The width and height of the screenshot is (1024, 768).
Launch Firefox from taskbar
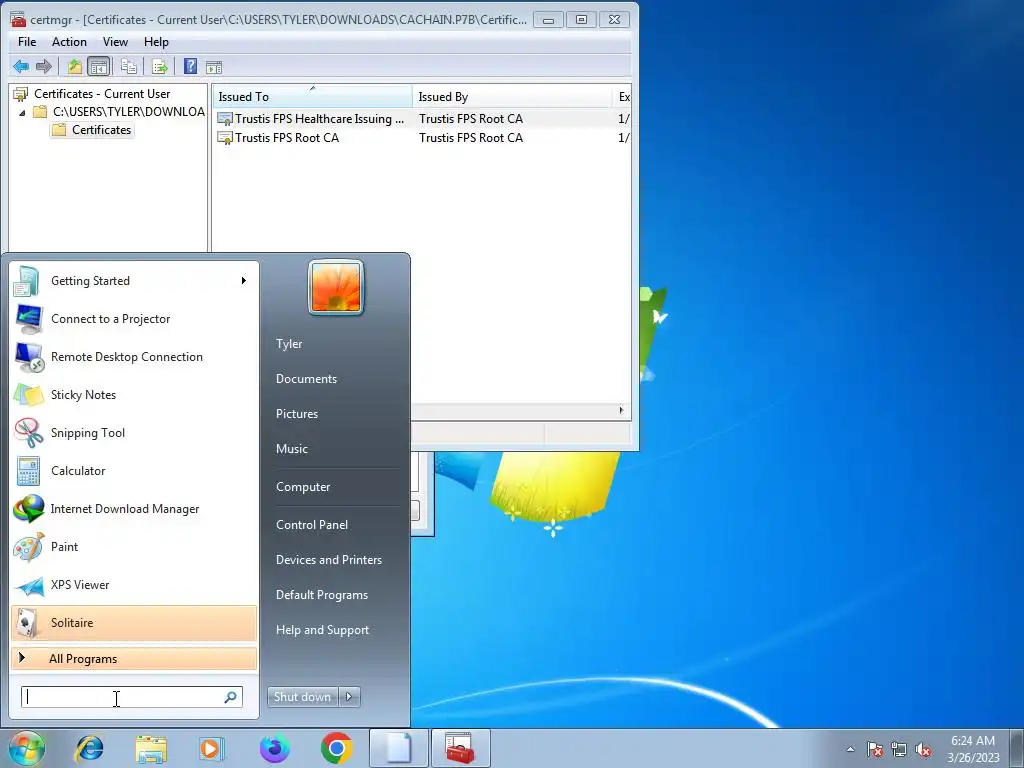pyautogui.click(x=274, y=748)
